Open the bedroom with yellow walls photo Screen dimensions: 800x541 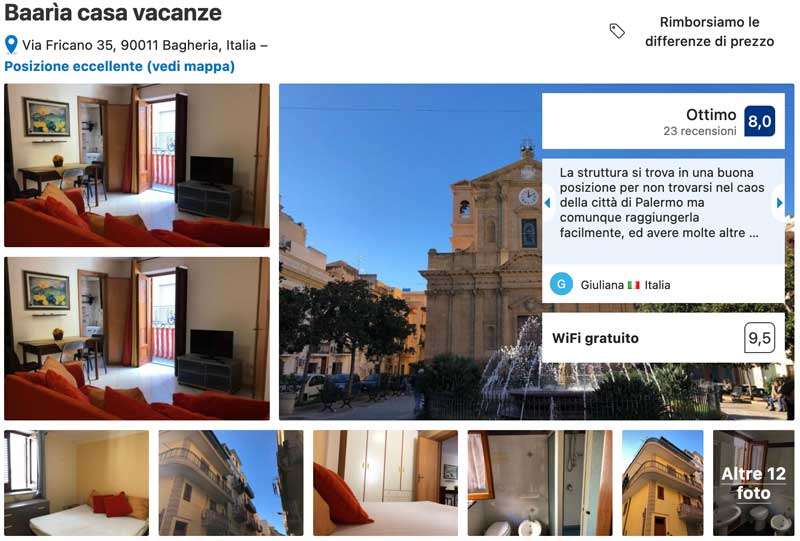(77, 483)
